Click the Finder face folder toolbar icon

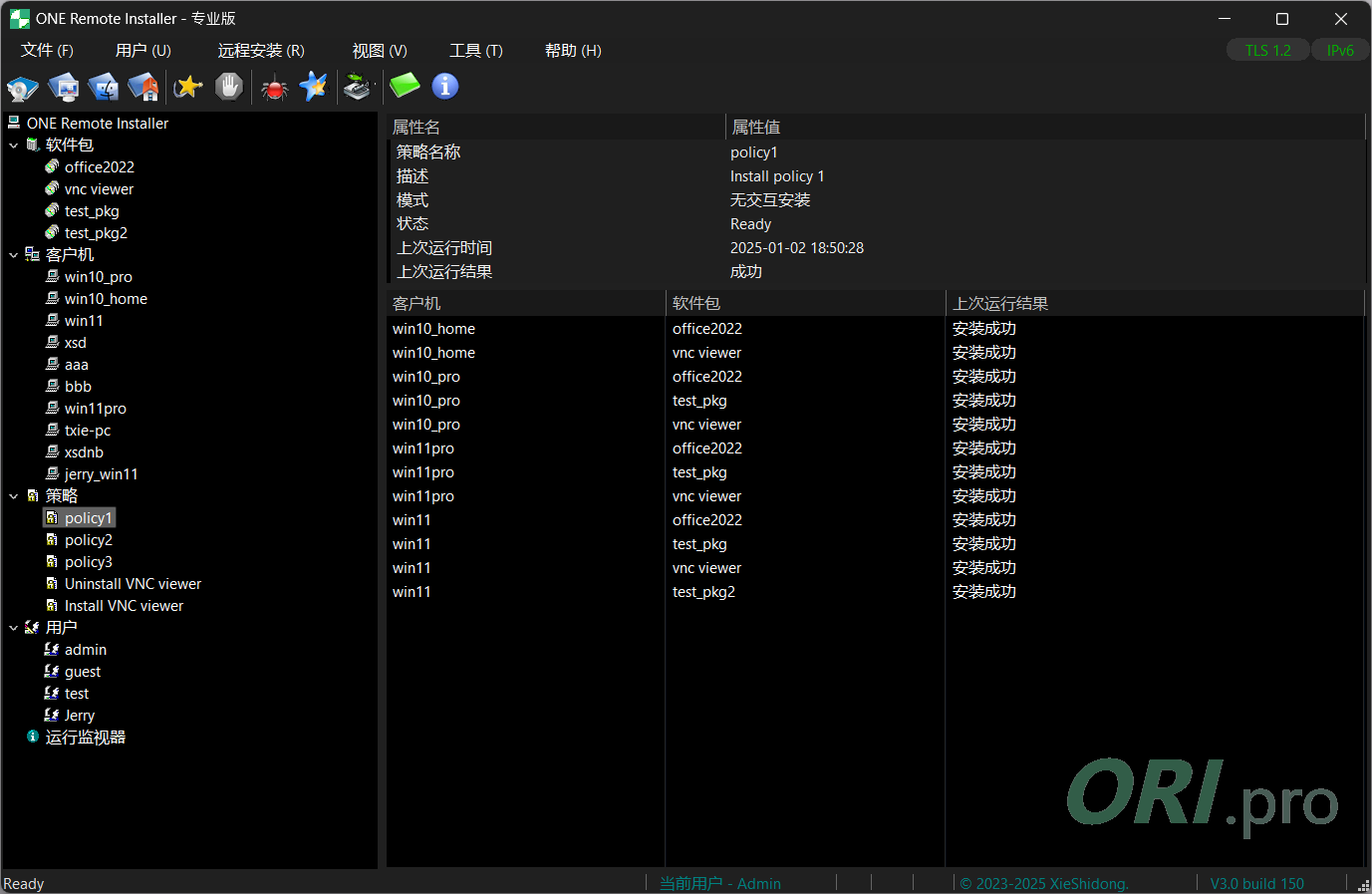point(104,87)
